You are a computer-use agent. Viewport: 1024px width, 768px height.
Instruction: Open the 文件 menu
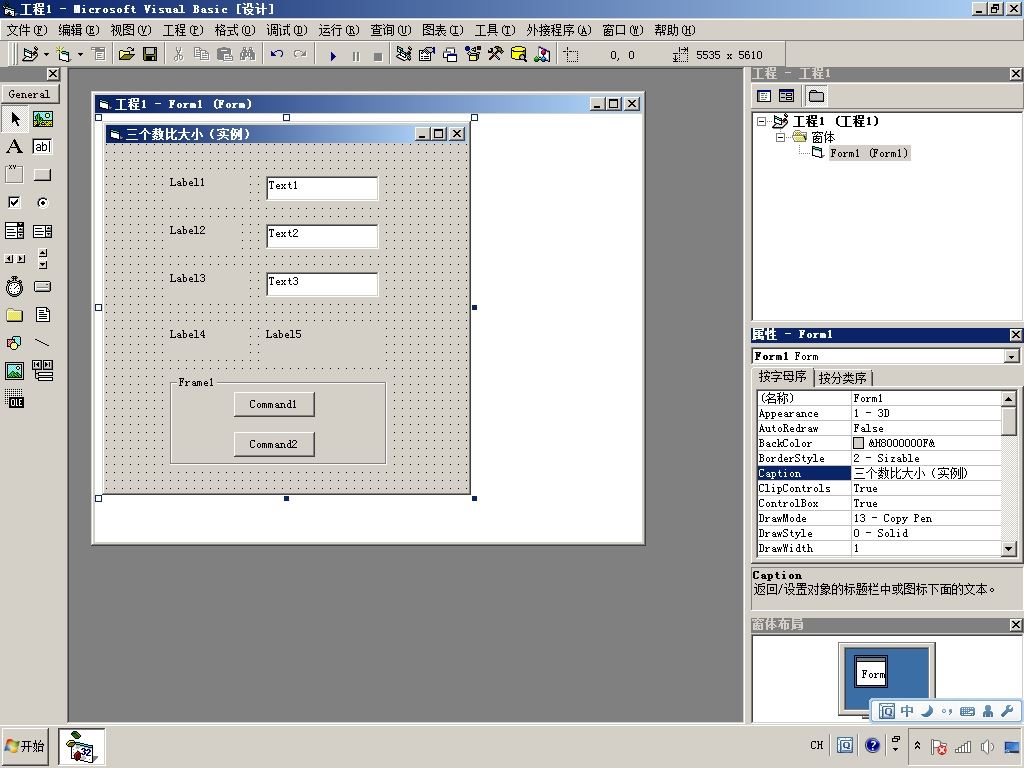coord(27,30)
